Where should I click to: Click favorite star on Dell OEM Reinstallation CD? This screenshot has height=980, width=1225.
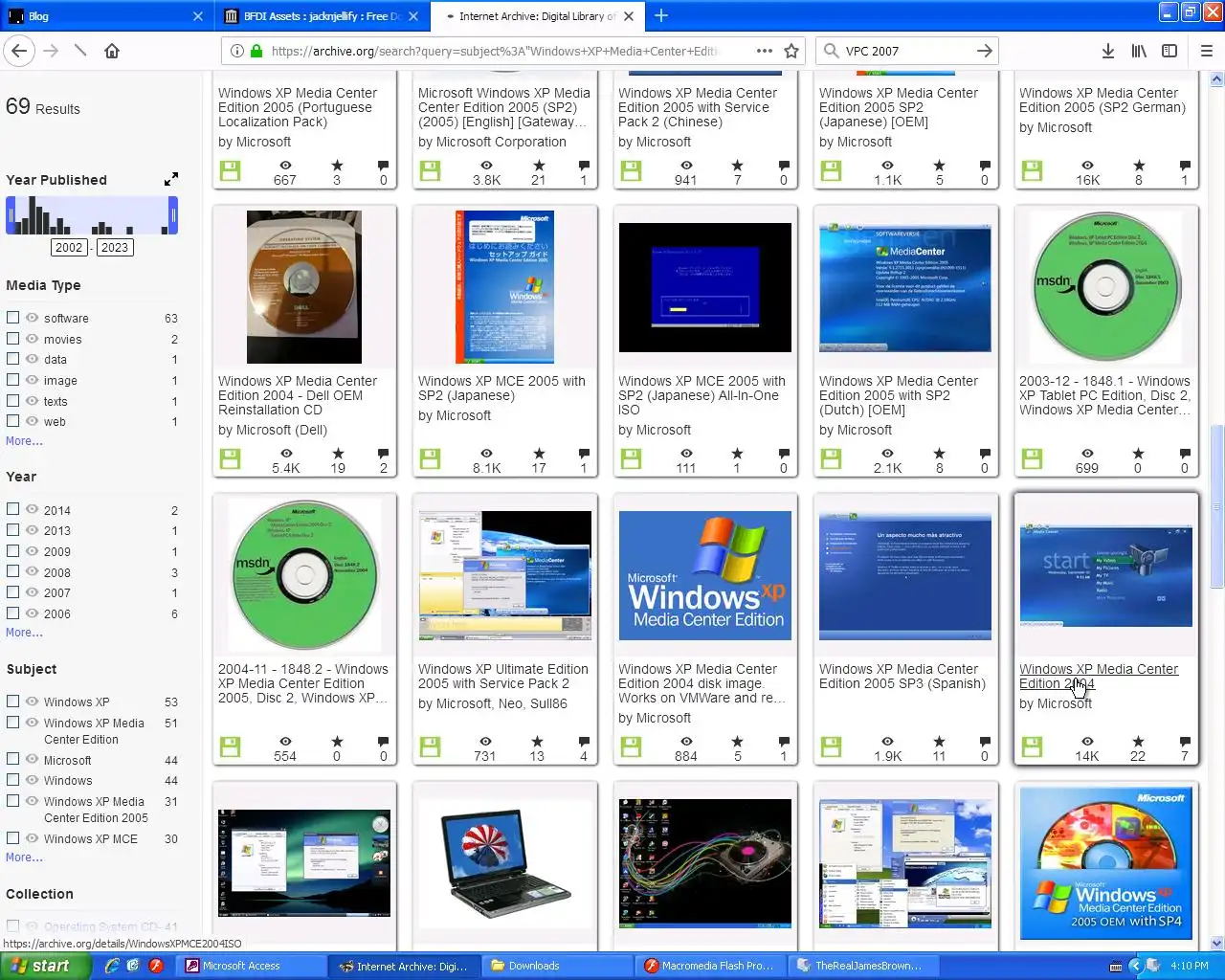(x=338, y=454)
